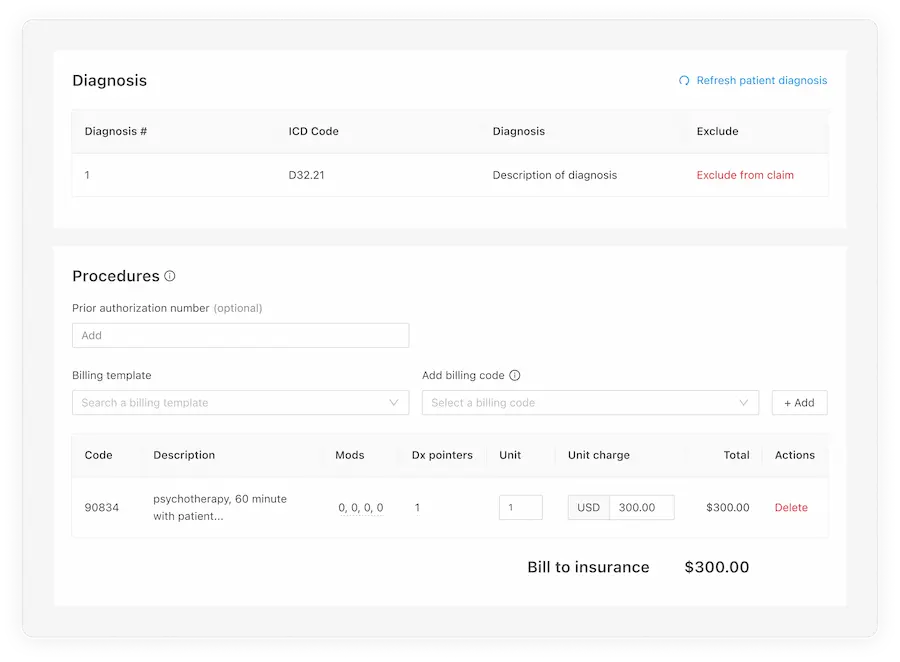Screen dimensions: 900x662
Task: Click the + Add button for billing codes
Action: coord(799,402)
